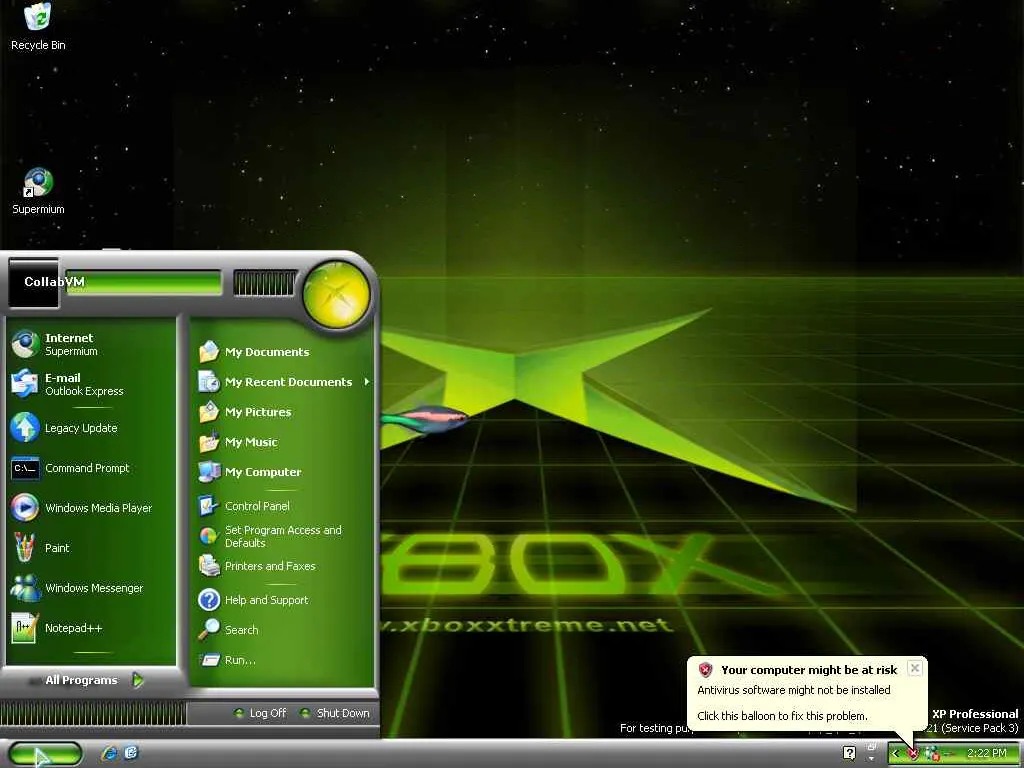Launch Supermium desktop shortcut

pos(38,191)
